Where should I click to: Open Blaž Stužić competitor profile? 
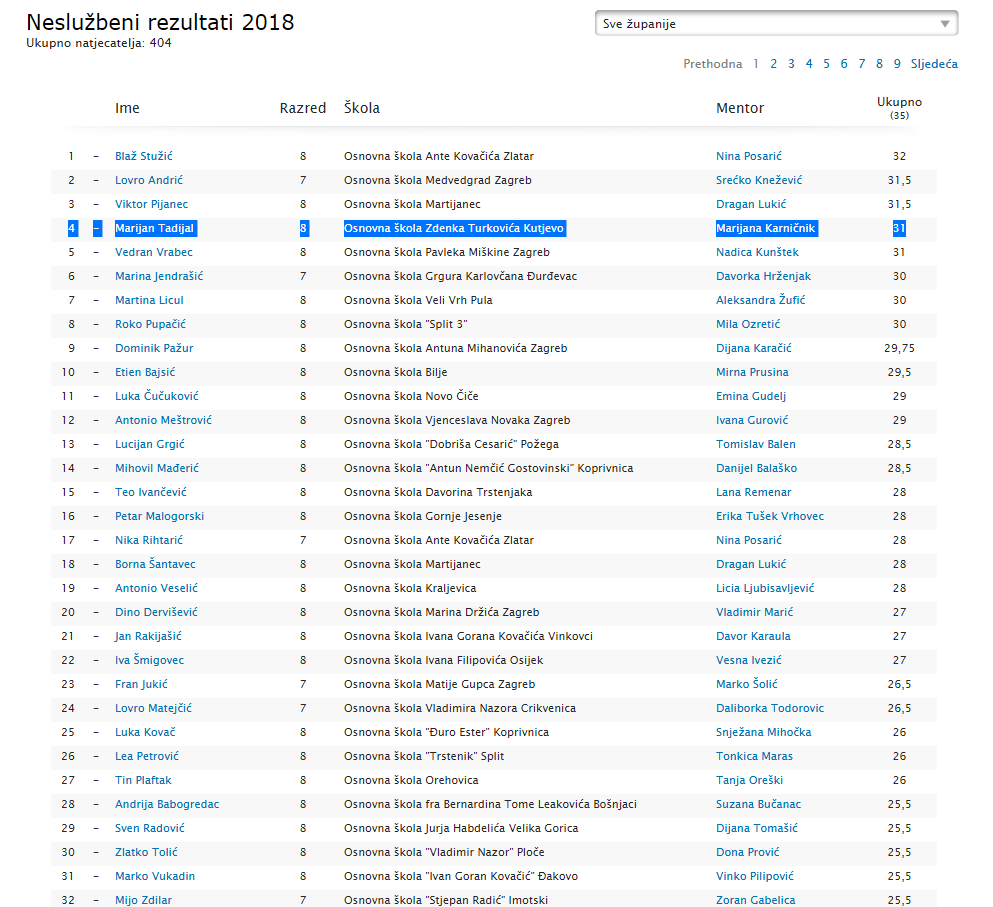tap(144, 156)
